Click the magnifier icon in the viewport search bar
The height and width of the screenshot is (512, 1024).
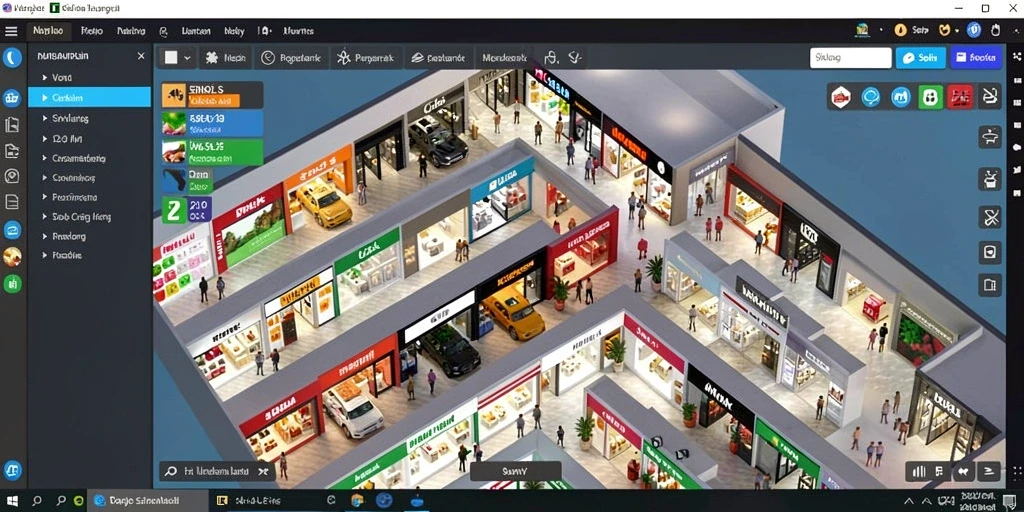(170, 471)
